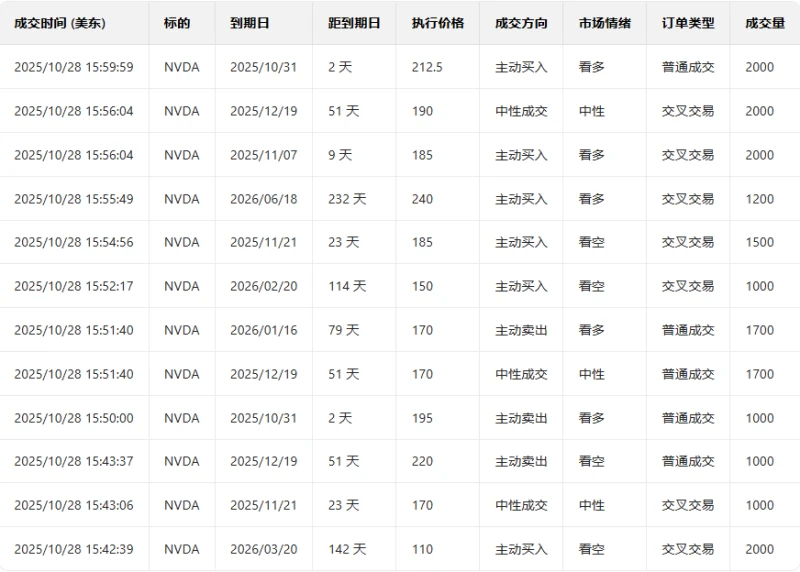Screen dimensions: 800x572
Task: Click the 212.5 strike price cell
Action: tap(427, 67)
